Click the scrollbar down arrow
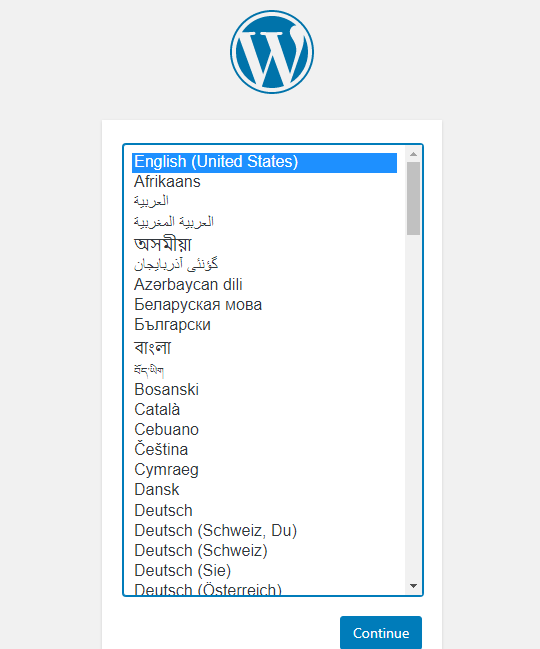The height and width of the screenshot is (649, 540). point(413,586)
